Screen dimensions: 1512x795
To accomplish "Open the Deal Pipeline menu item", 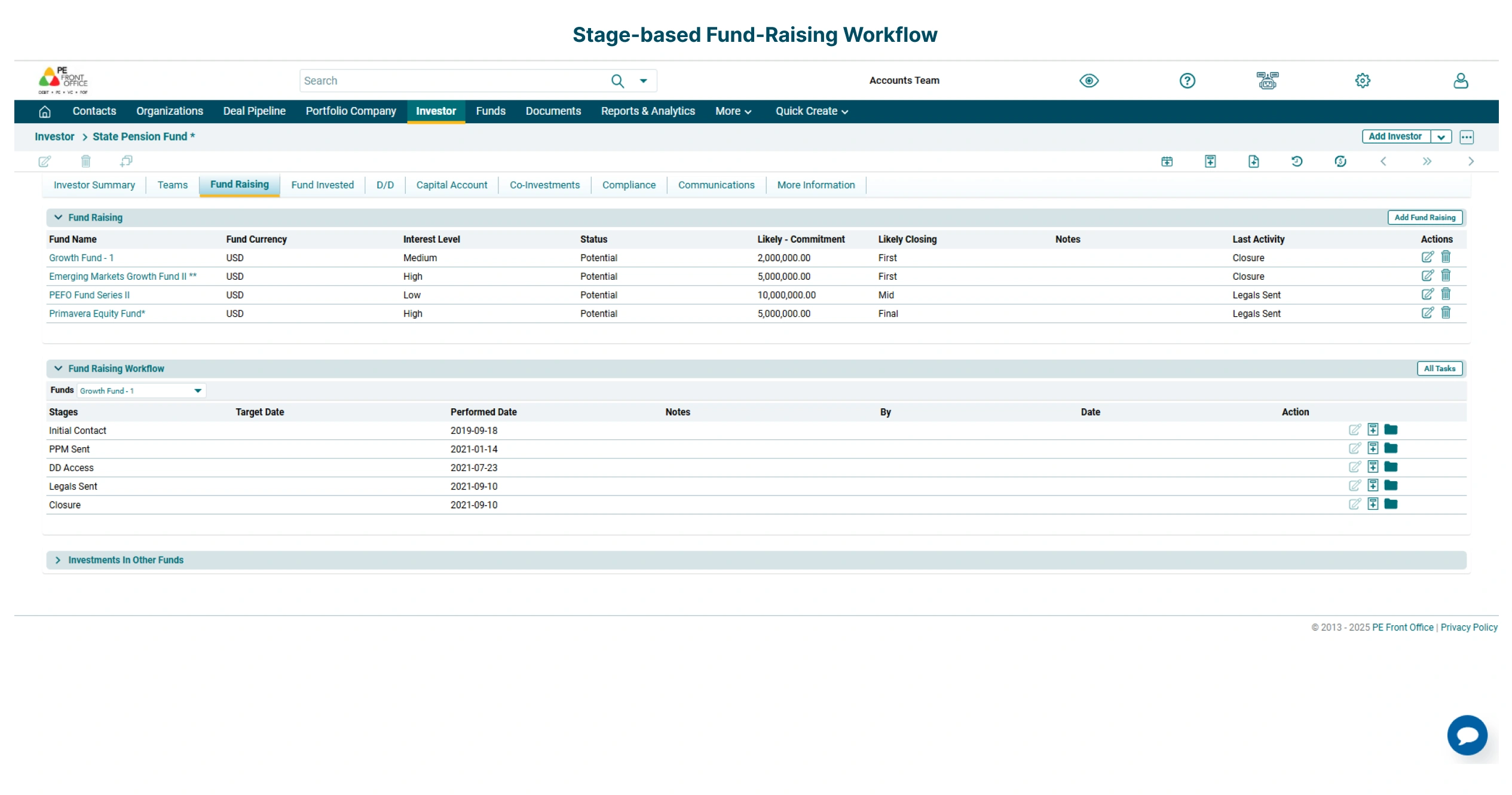I will tap(253, 111).
